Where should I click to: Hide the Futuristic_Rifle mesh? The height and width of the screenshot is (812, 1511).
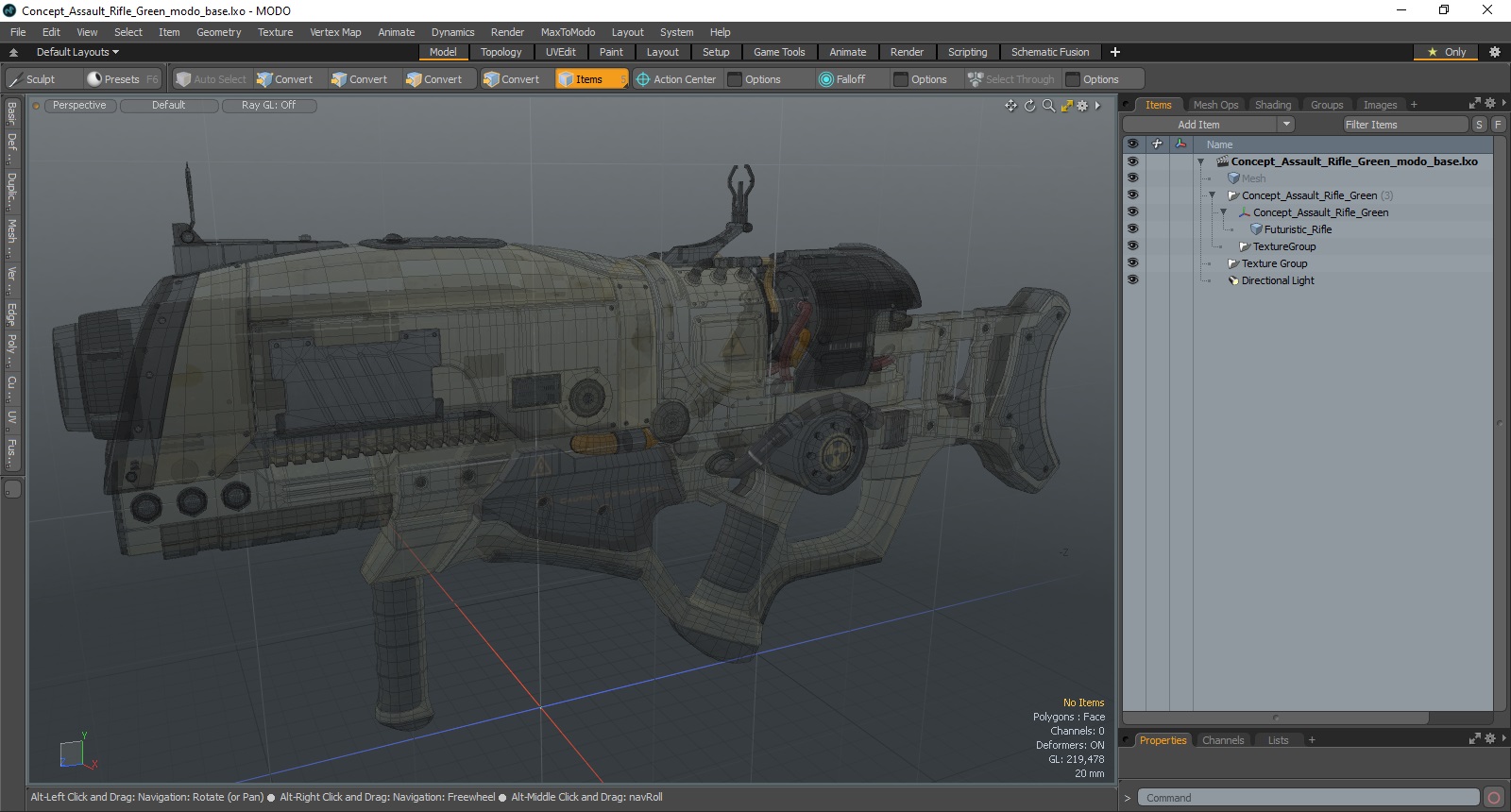[1132, 229]
